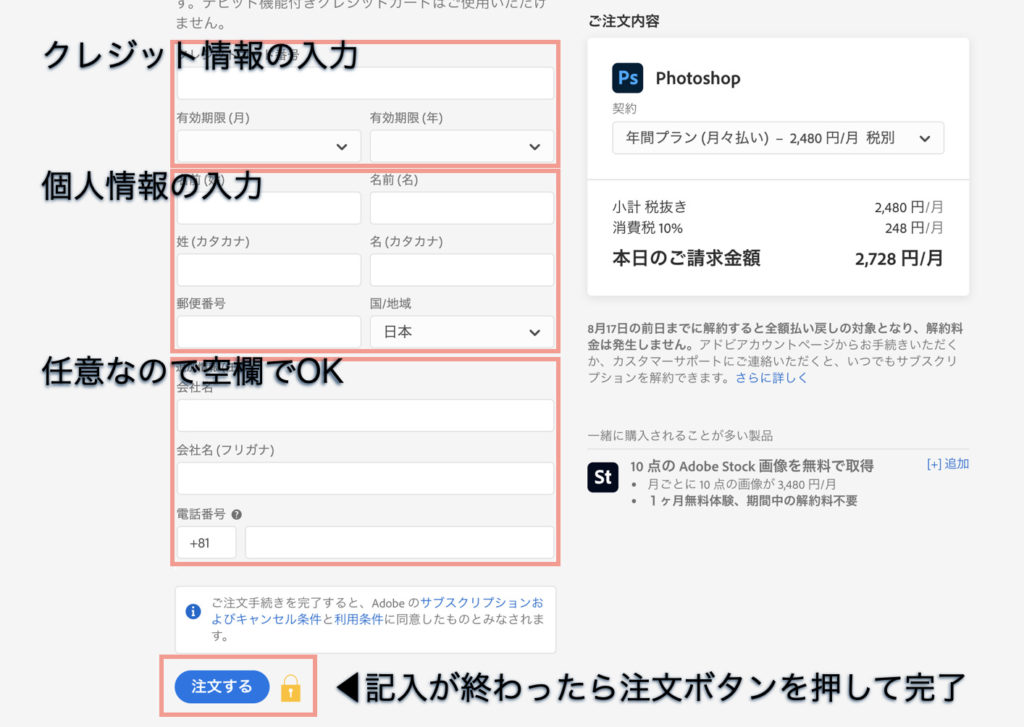Click the 契約 label above plan dropdown
The height and width of the screenshot is (727, 1024).
click(624, 108)
